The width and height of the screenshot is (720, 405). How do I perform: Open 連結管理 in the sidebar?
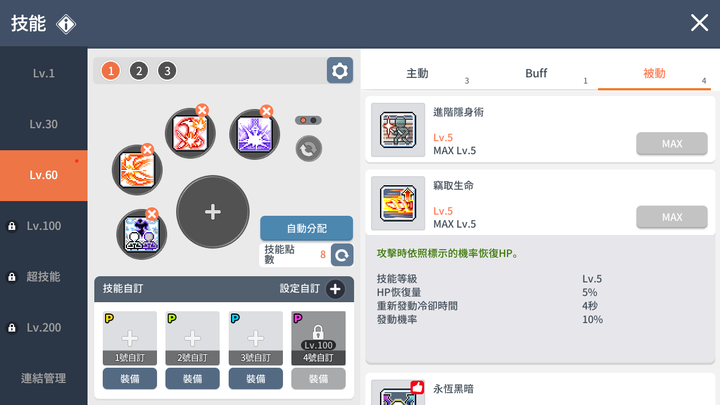click(x=44, y=378)
